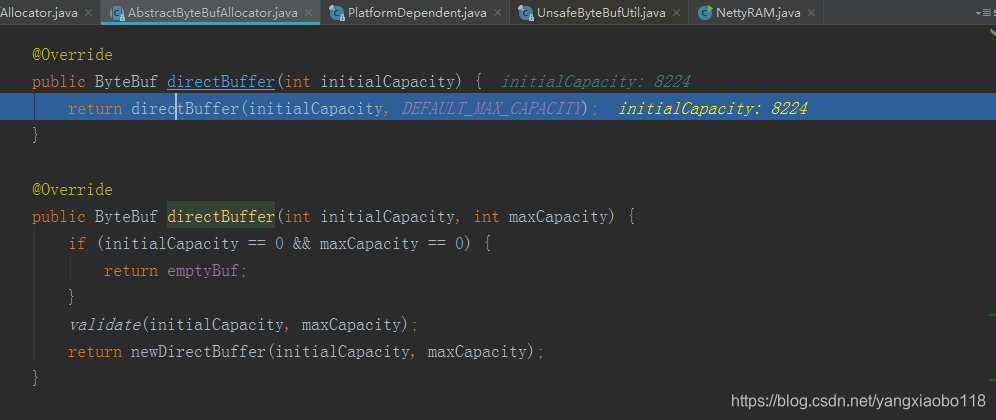Screen dimensions: 996x420
Task: Click initialCapacity argument in newDirectBuffer call
Action: pos(342,351)
